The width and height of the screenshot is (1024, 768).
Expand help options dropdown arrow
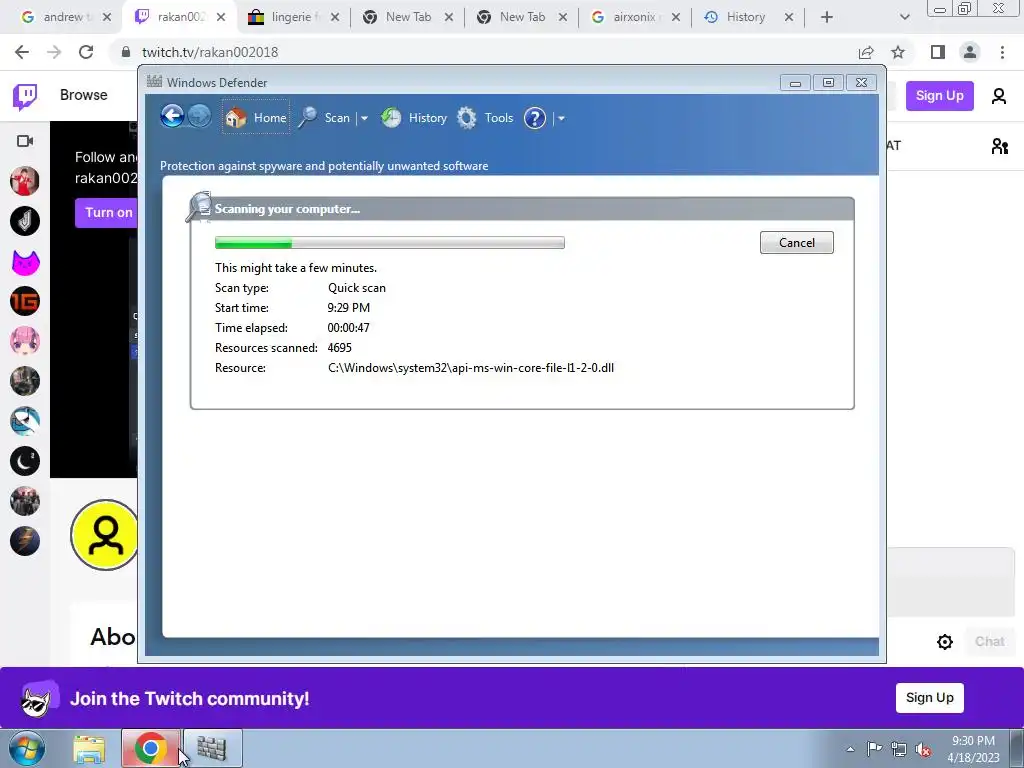(561, 118)
